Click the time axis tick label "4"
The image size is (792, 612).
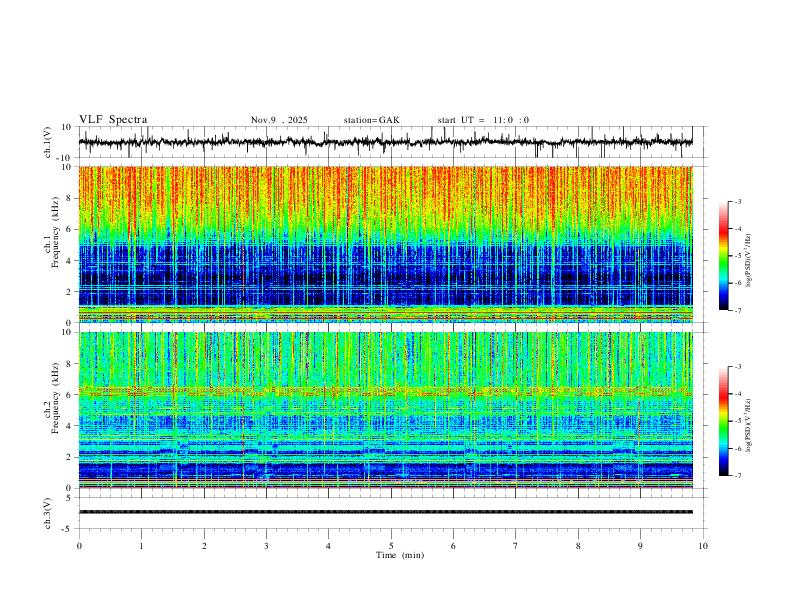[x=328, y=546]
